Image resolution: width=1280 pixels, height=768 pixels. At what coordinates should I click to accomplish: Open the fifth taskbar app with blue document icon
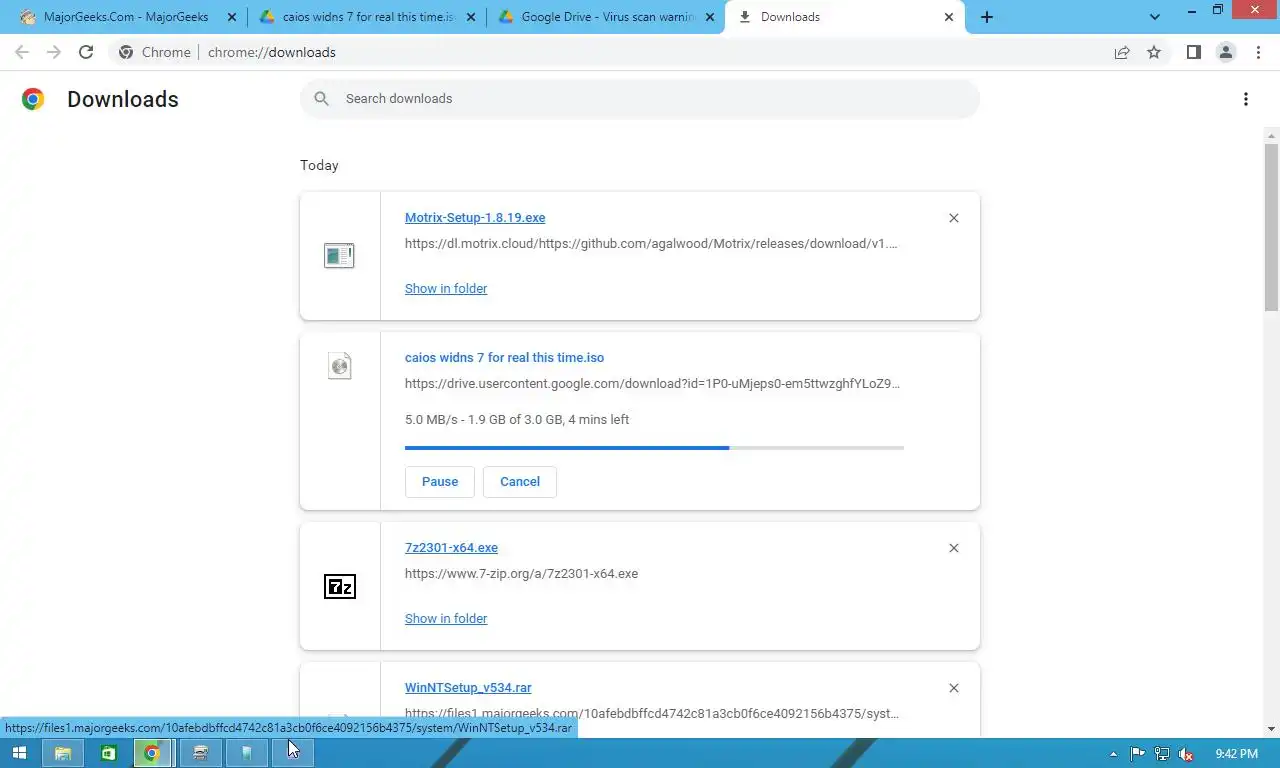pyautogui.click(x=246, y=753)
